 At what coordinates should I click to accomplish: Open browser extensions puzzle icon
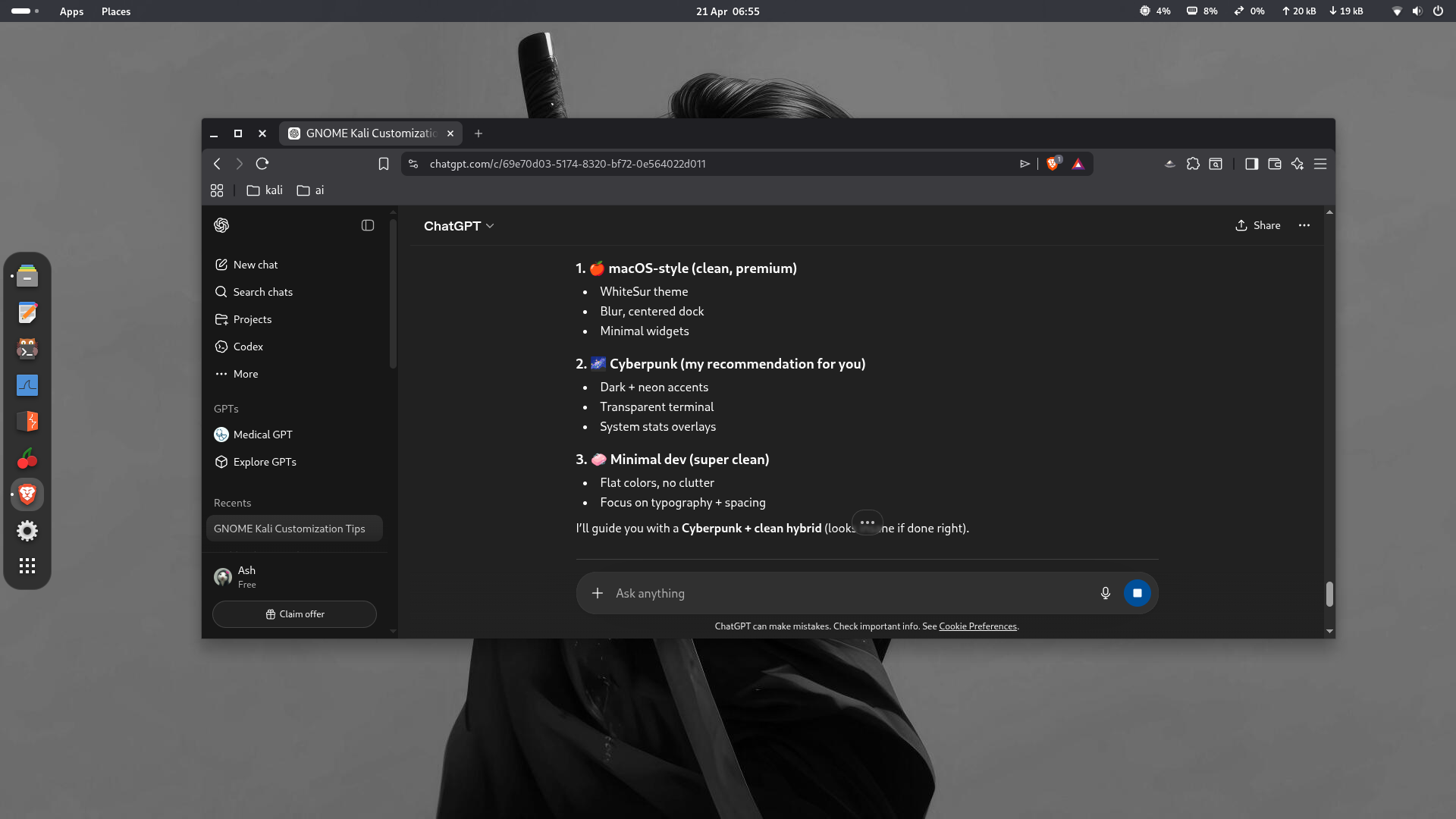(x=1193, y=164)
